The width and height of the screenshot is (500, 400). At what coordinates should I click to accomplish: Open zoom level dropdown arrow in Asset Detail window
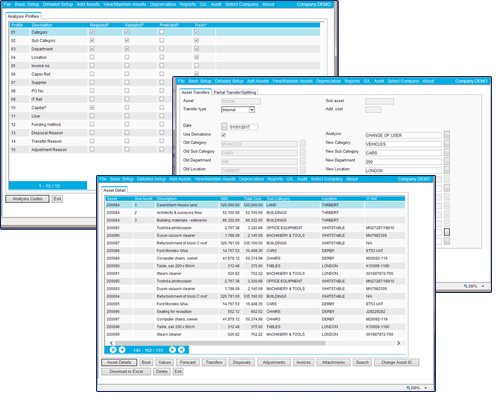pos(426,388)
